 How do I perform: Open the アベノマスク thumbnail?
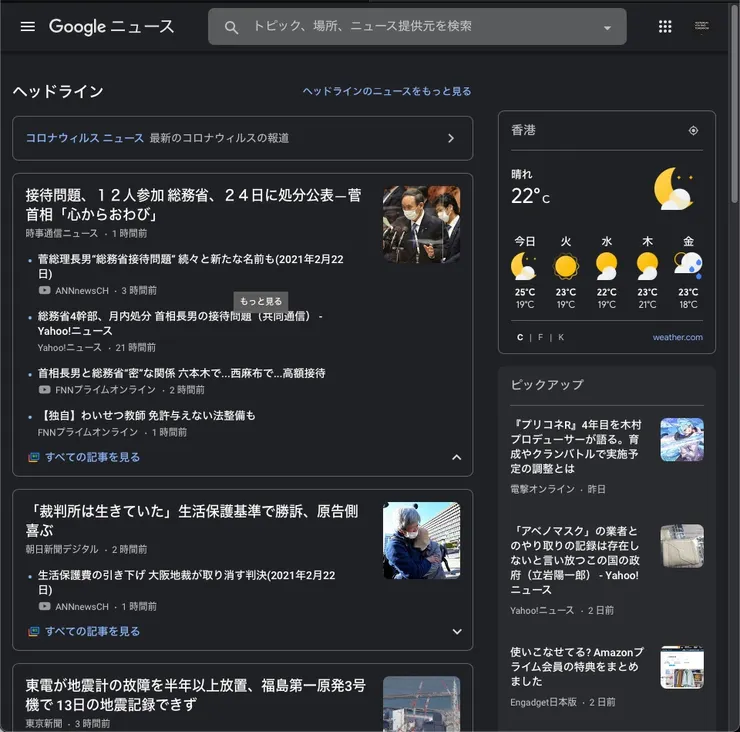click(682, 546)
